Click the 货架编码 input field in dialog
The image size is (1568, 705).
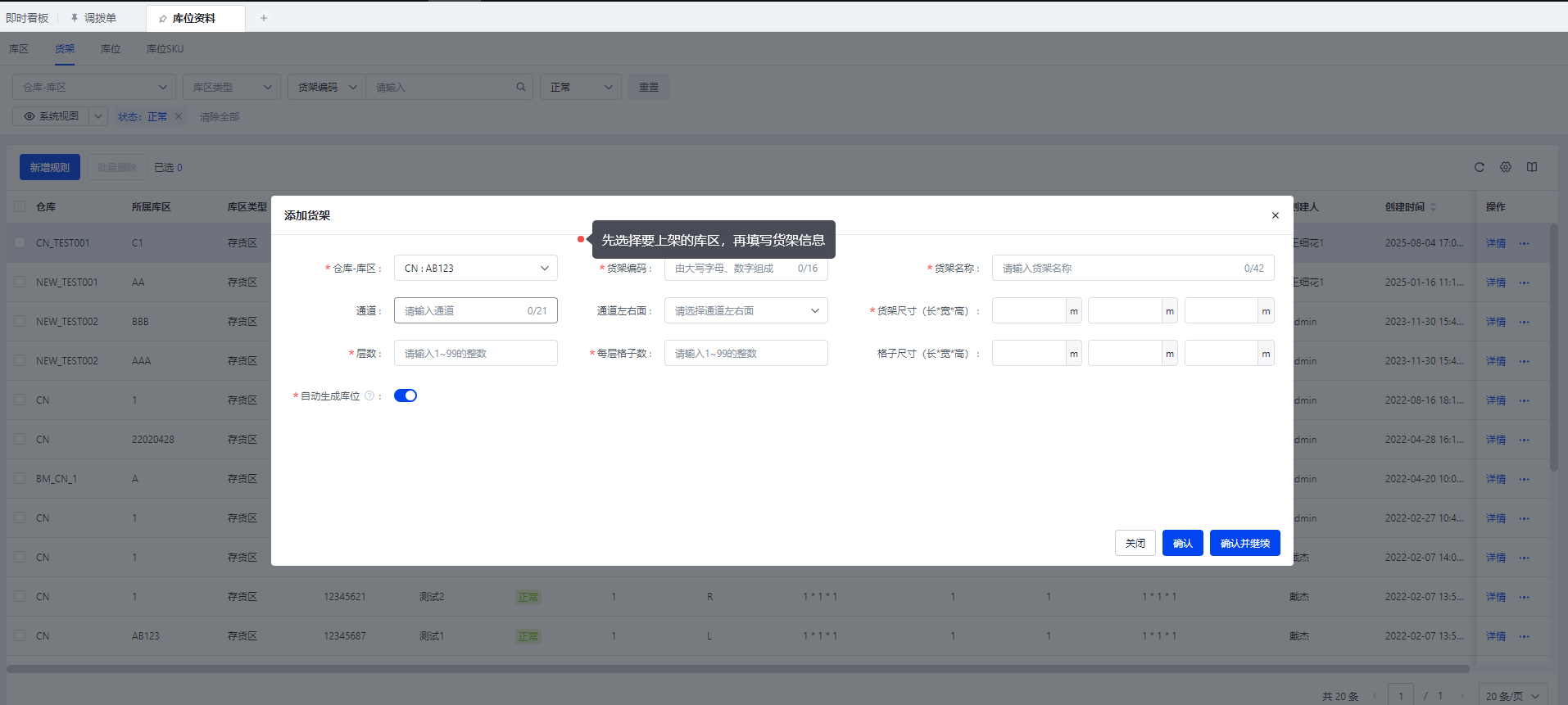point(746,269)
